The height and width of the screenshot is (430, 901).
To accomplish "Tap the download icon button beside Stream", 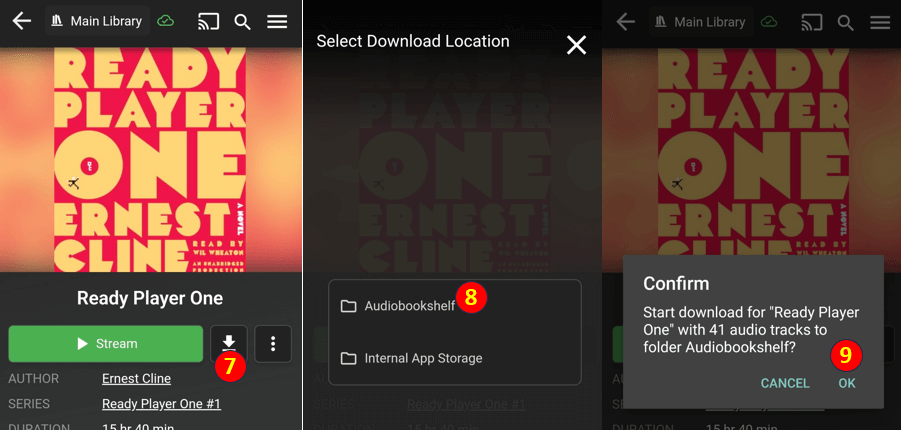I will point(229,344).
